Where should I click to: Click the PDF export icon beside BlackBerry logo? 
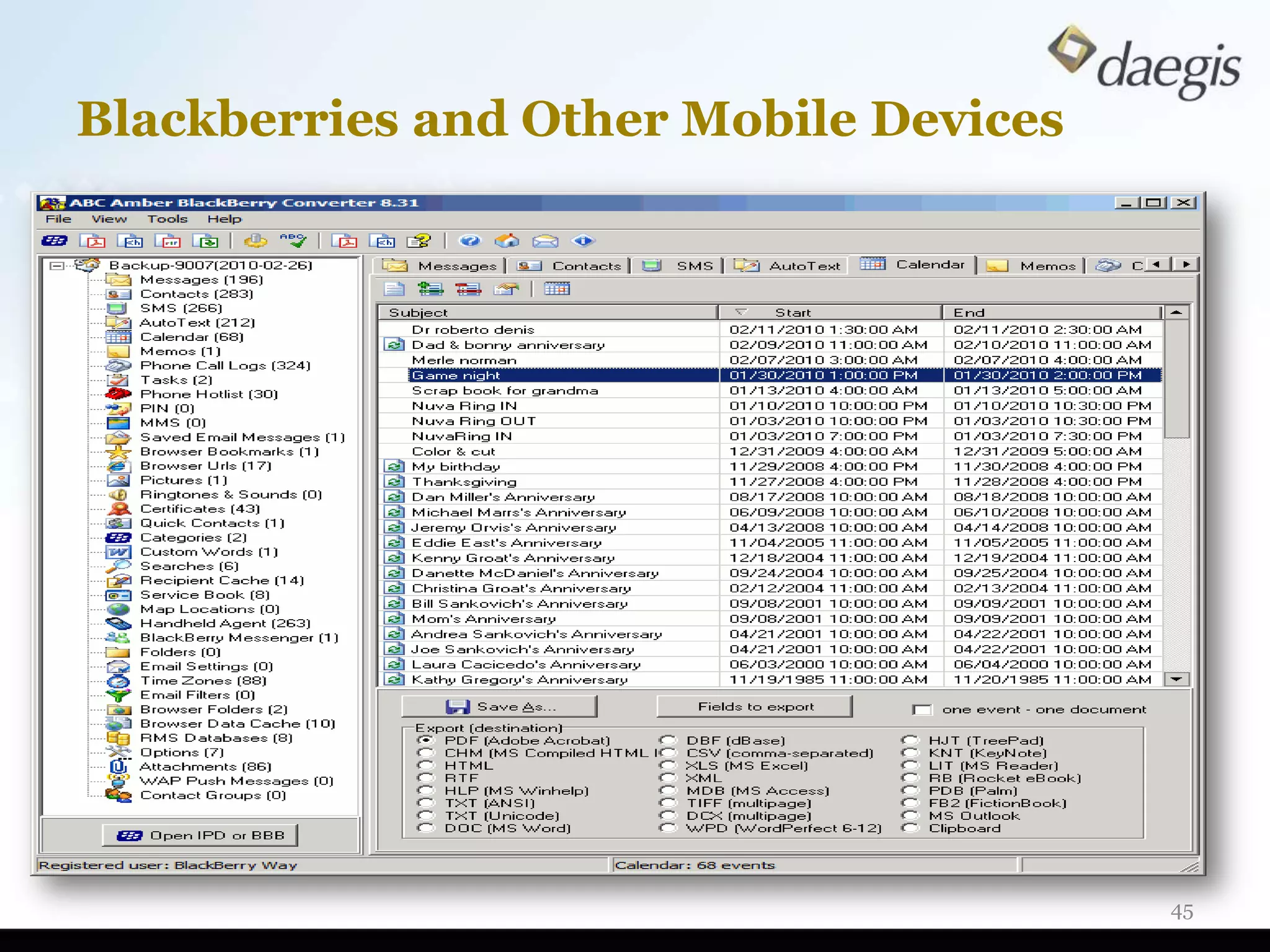pyautogui.click(x=92, y=240)
